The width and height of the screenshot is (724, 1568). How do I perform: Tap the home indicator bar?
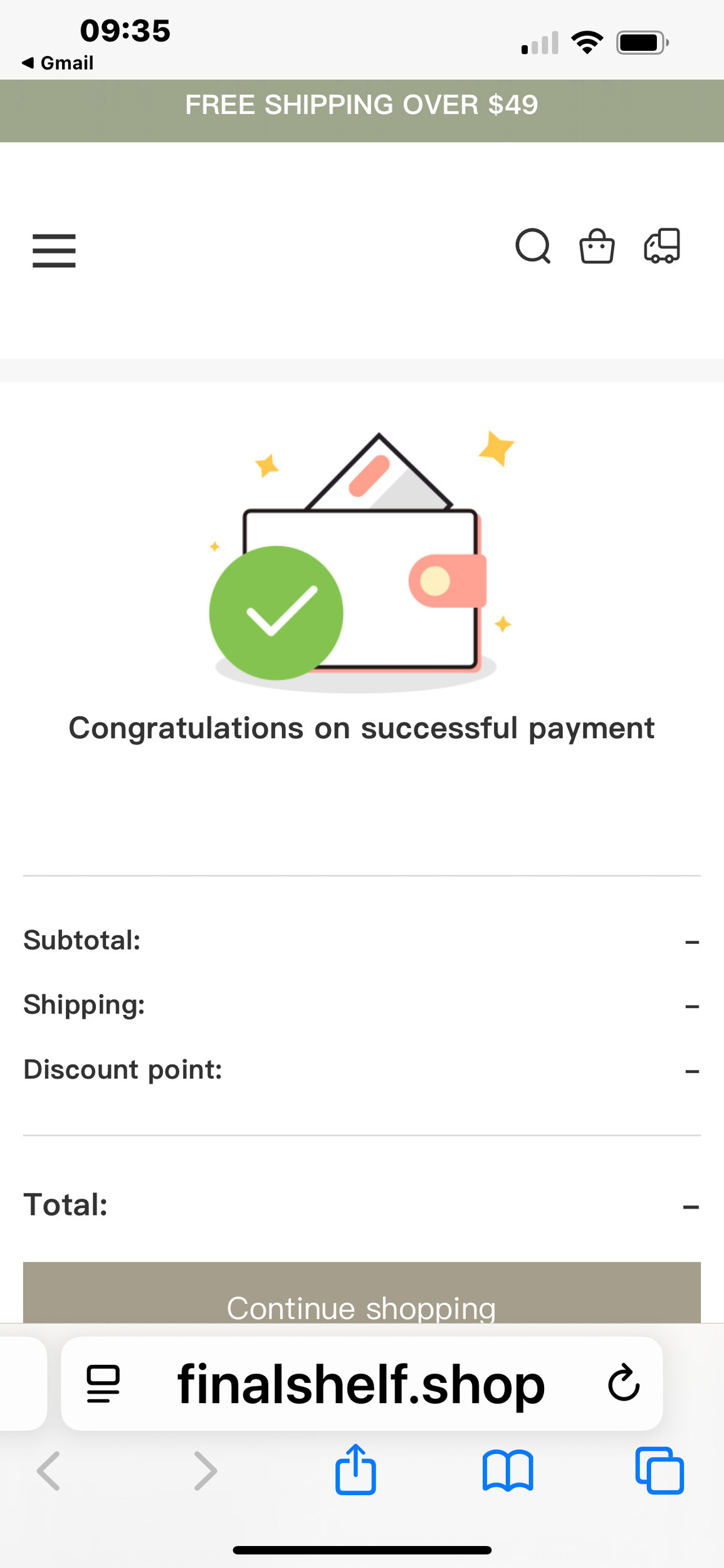362,1550
